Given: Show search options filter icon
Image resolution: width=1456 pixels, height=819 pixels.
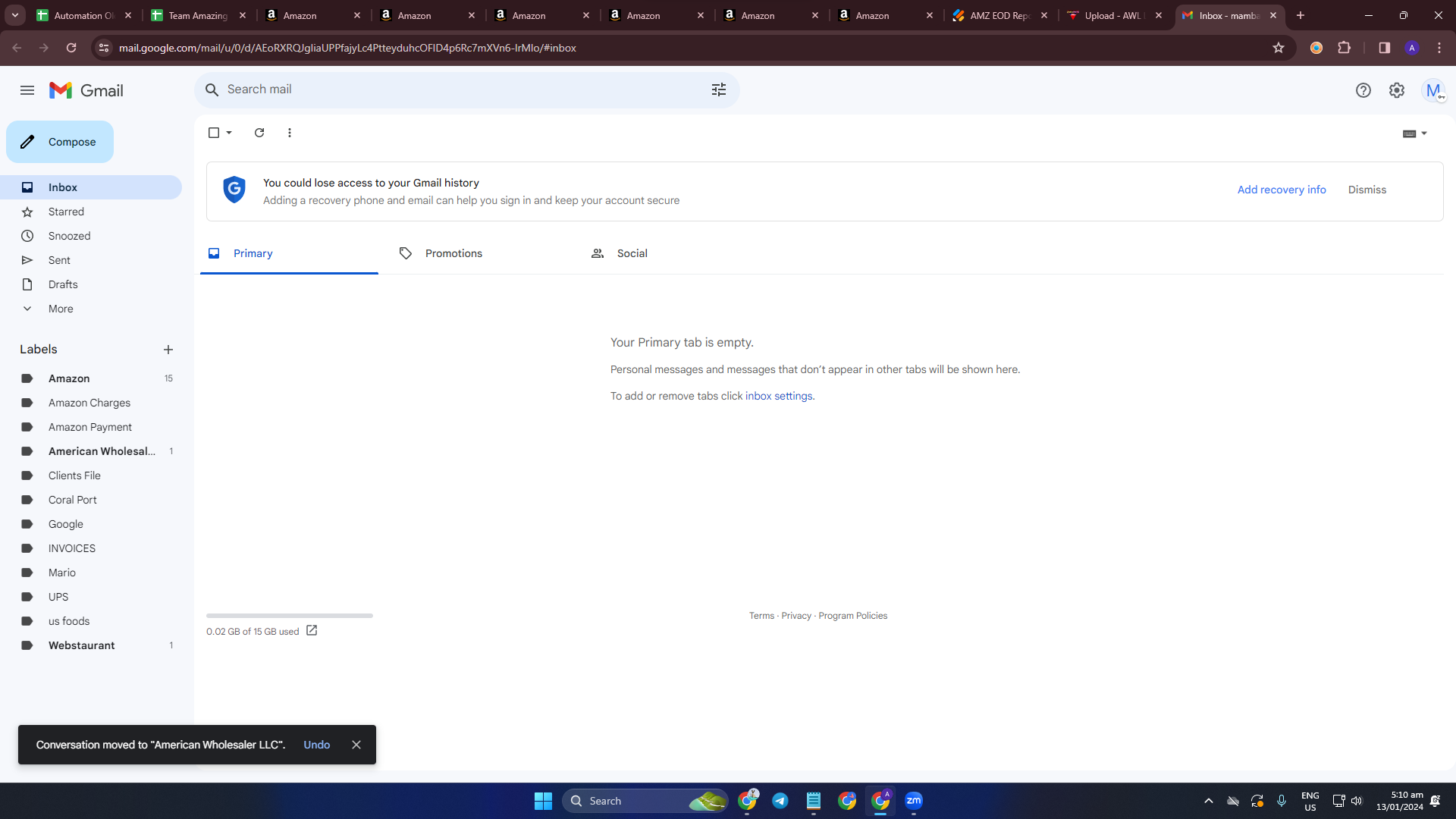Looking at the screenshot, I should click(719, 89).
